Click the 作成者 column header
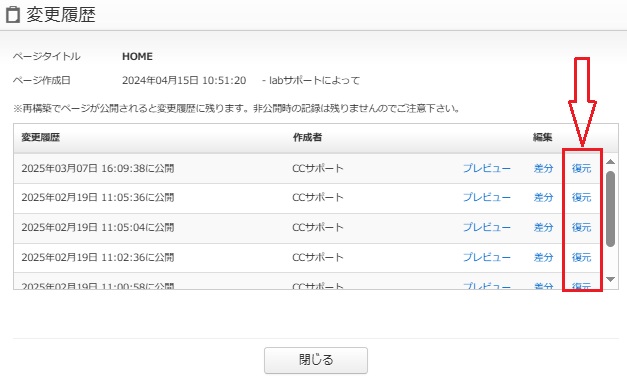Viewport: 627px width, 384px height. 307,138
